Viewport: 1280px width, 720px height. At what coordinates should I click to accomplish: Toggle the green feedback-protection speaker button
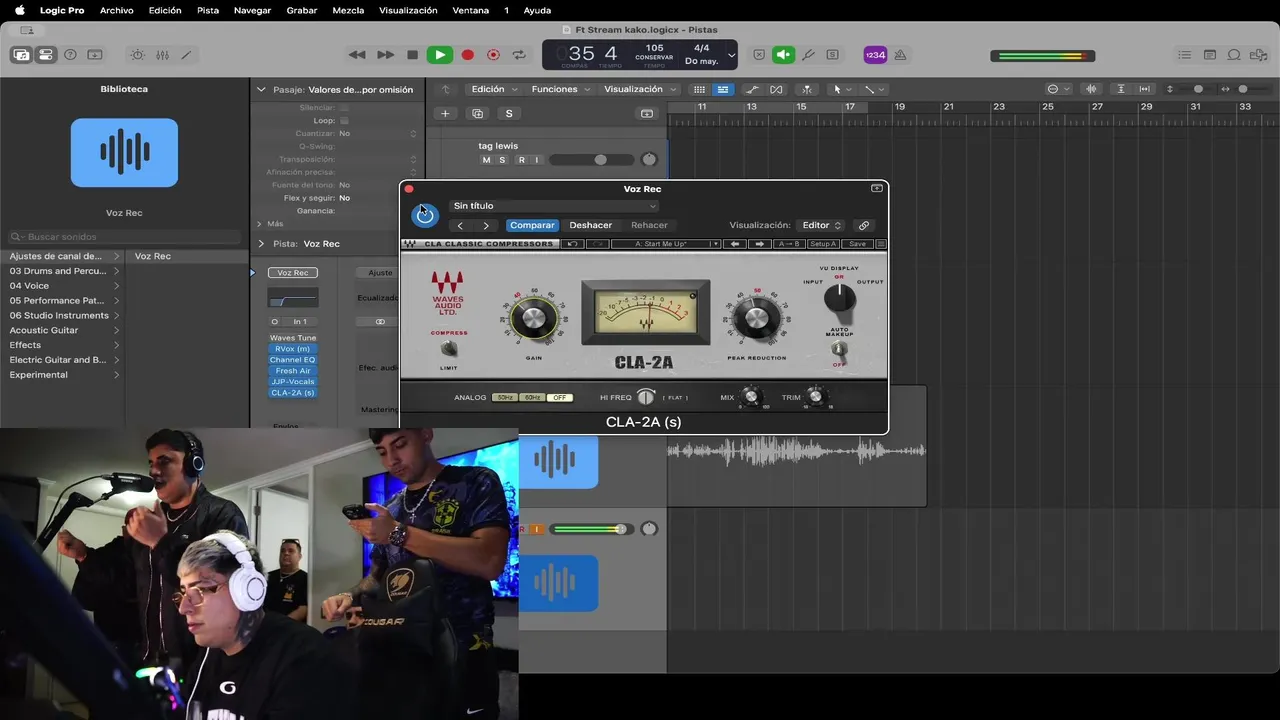(x=784, y=55)
